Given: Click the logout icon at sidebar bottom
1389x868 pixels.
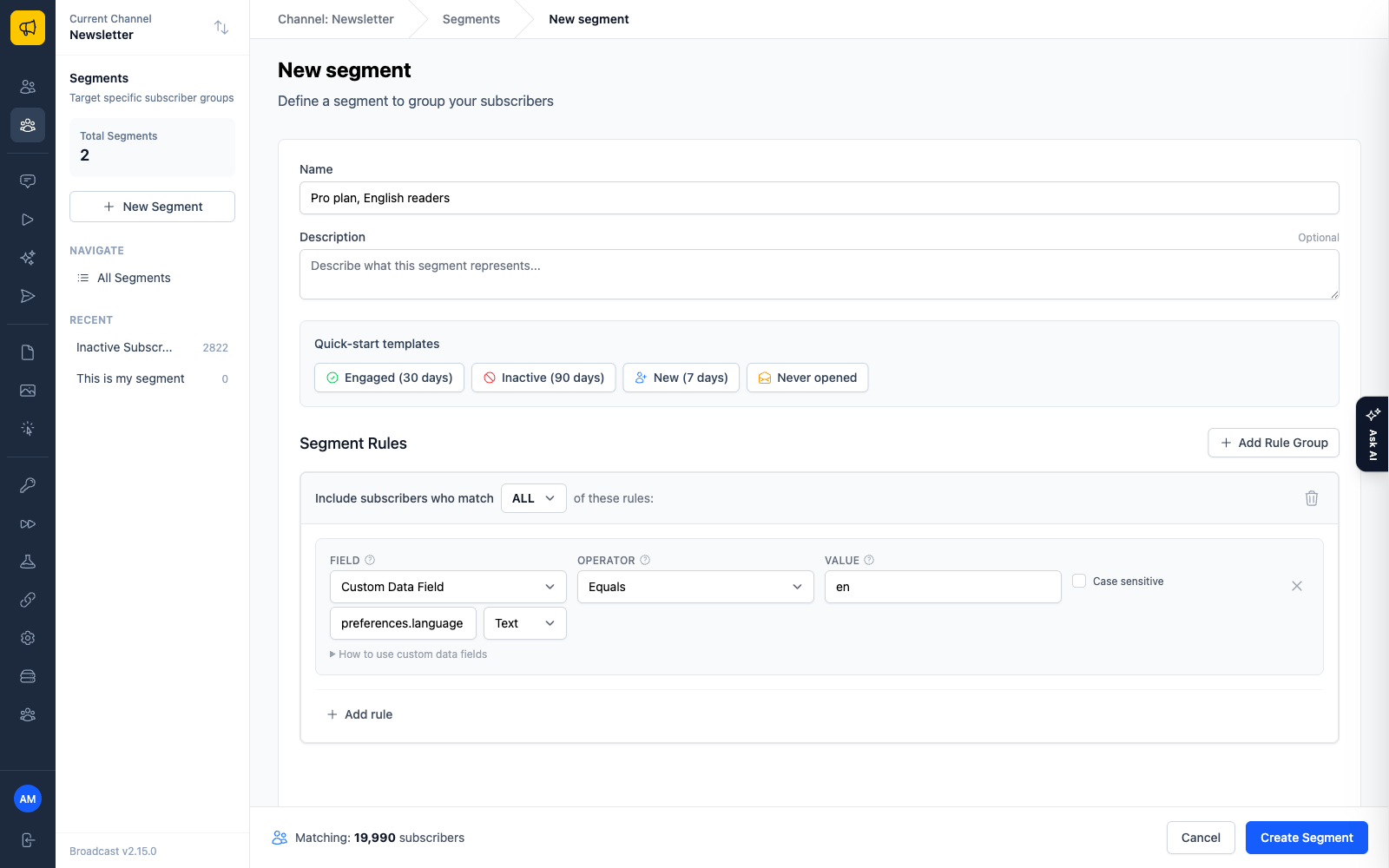Looking at the screenshot, I should [x=28, y=840].
